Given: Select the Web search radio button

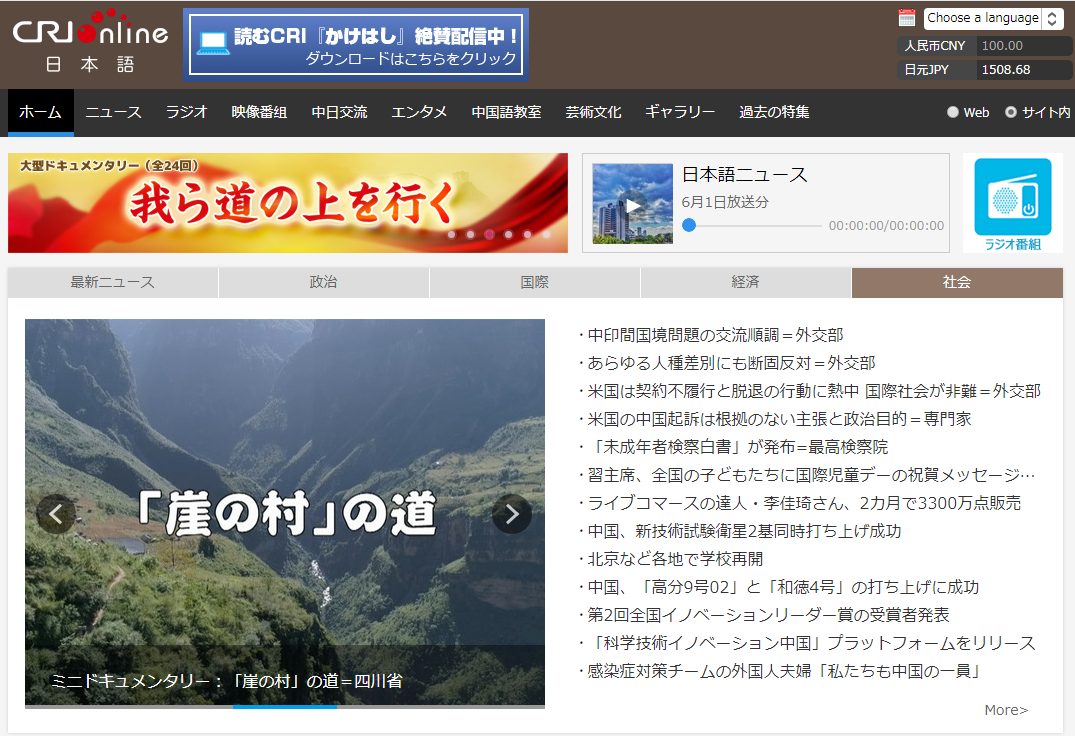Looking at the screenshot, I should tap(952, 112).
